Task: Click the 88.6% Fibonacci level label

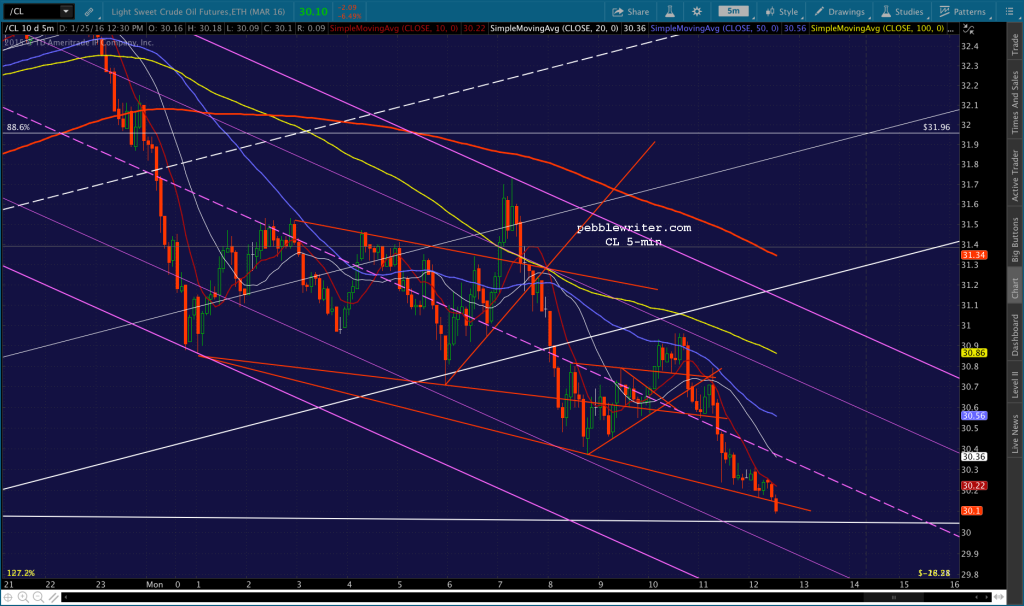Action: 18,127
